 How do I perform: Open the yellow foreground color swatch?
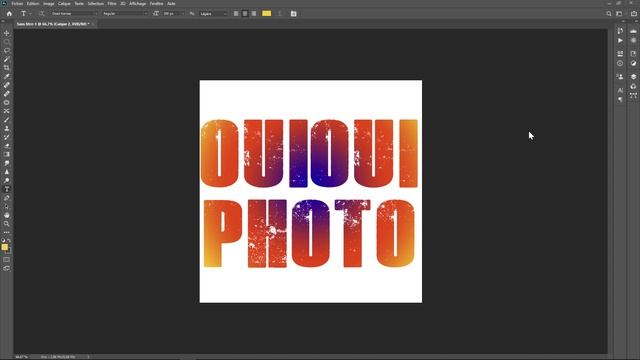pyautogui.click(x=4, y=247)
